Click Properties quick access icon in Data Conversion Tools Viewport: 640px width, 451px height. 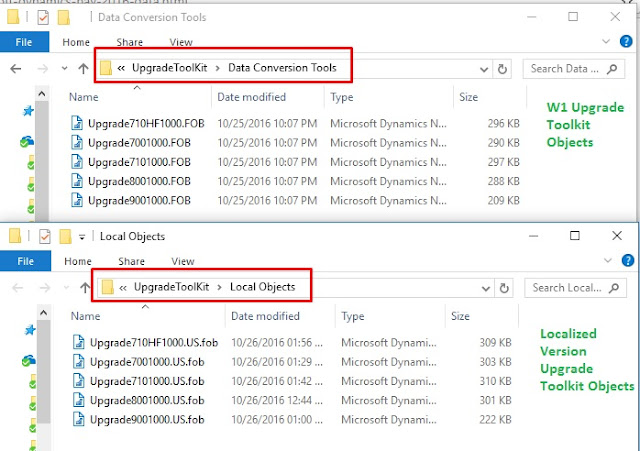click(x=43, y=17)
